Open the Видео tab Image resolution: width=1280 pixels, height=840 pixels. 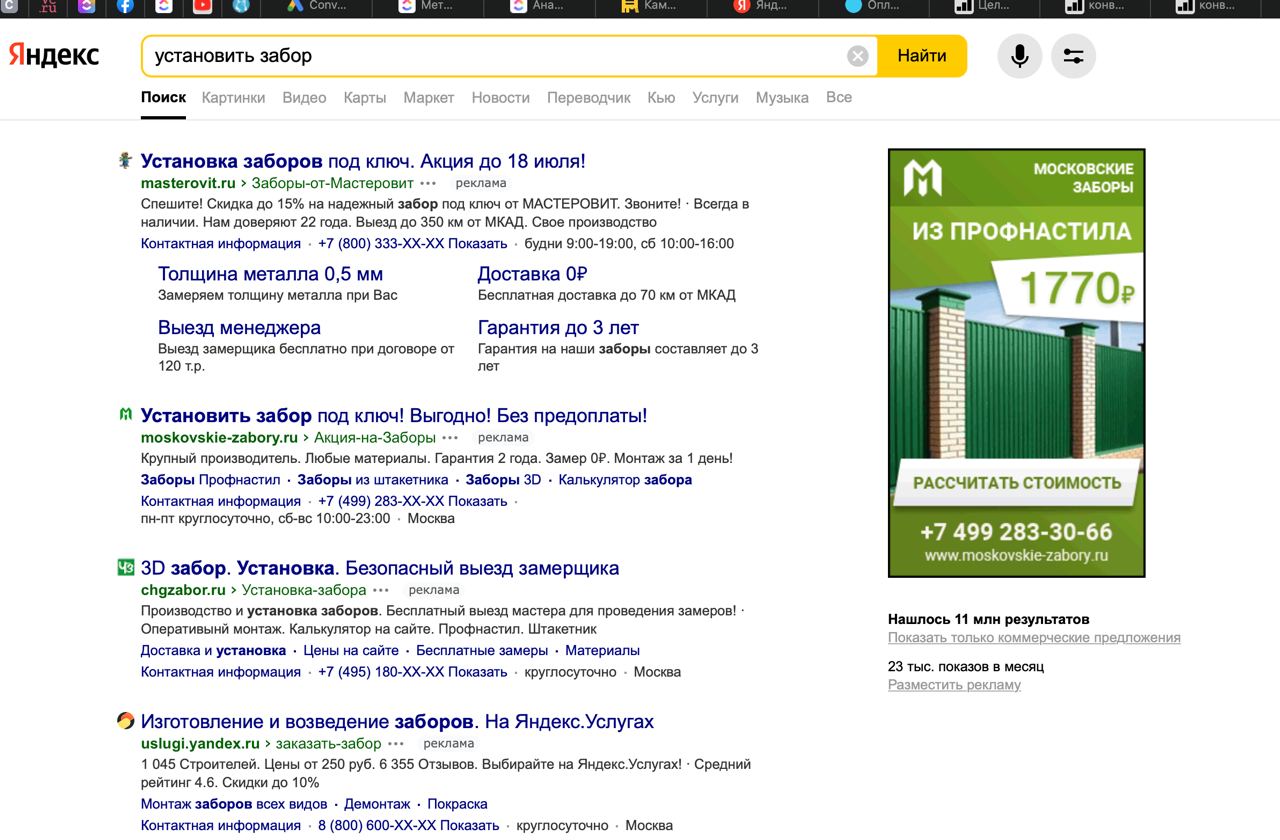304,98
